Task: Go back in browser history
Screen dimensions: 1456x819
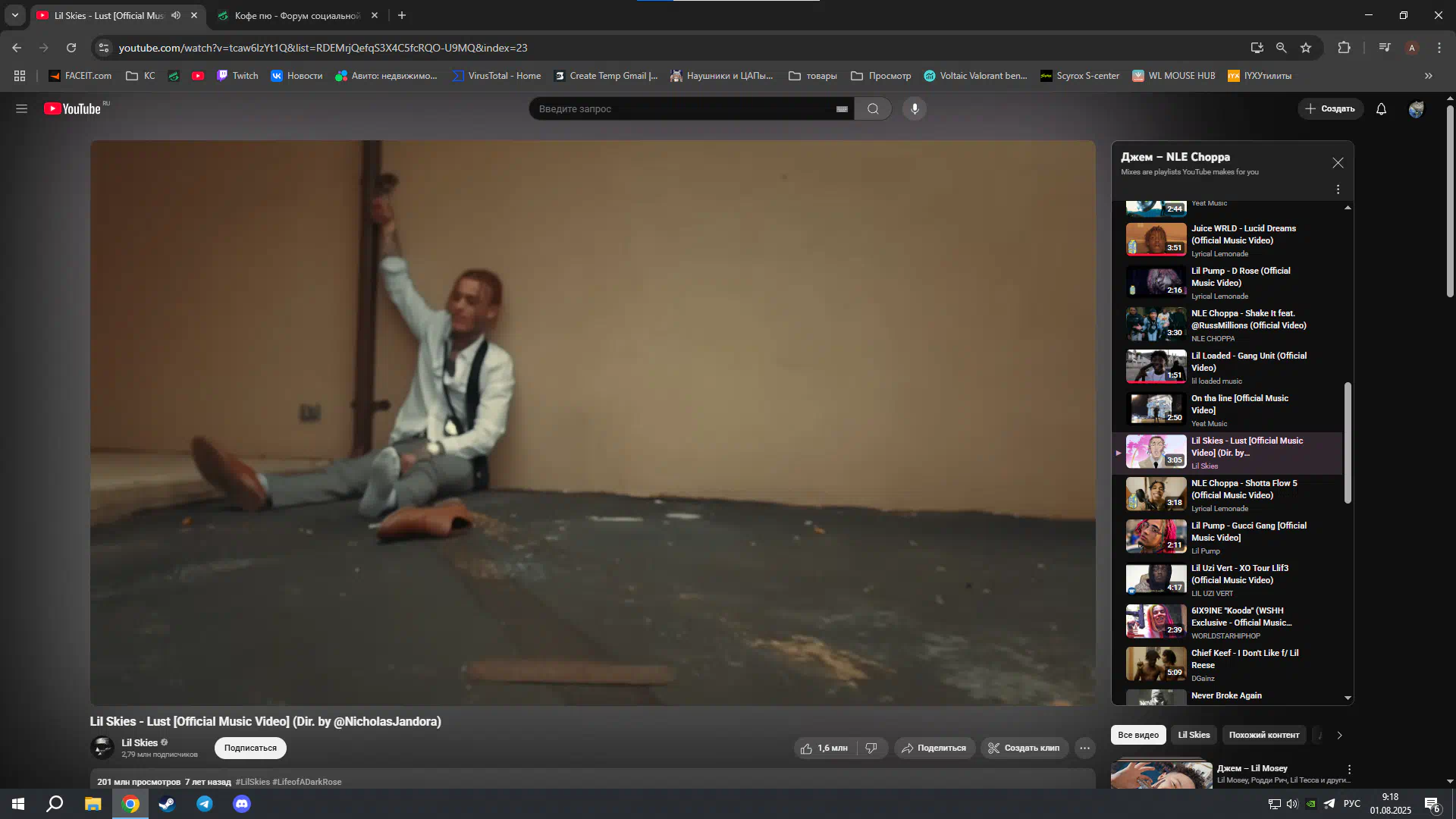Action: point(17,48)
